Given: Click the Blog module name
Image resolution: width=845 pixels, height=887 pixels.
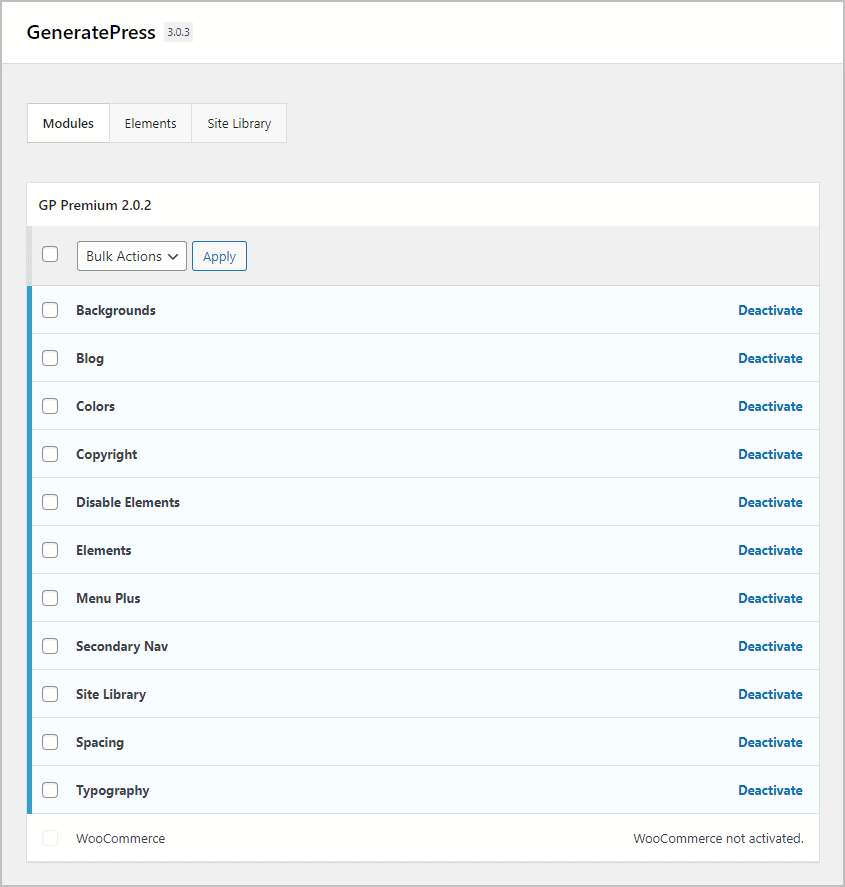Looking at the screenshot, I should point(90,359).
